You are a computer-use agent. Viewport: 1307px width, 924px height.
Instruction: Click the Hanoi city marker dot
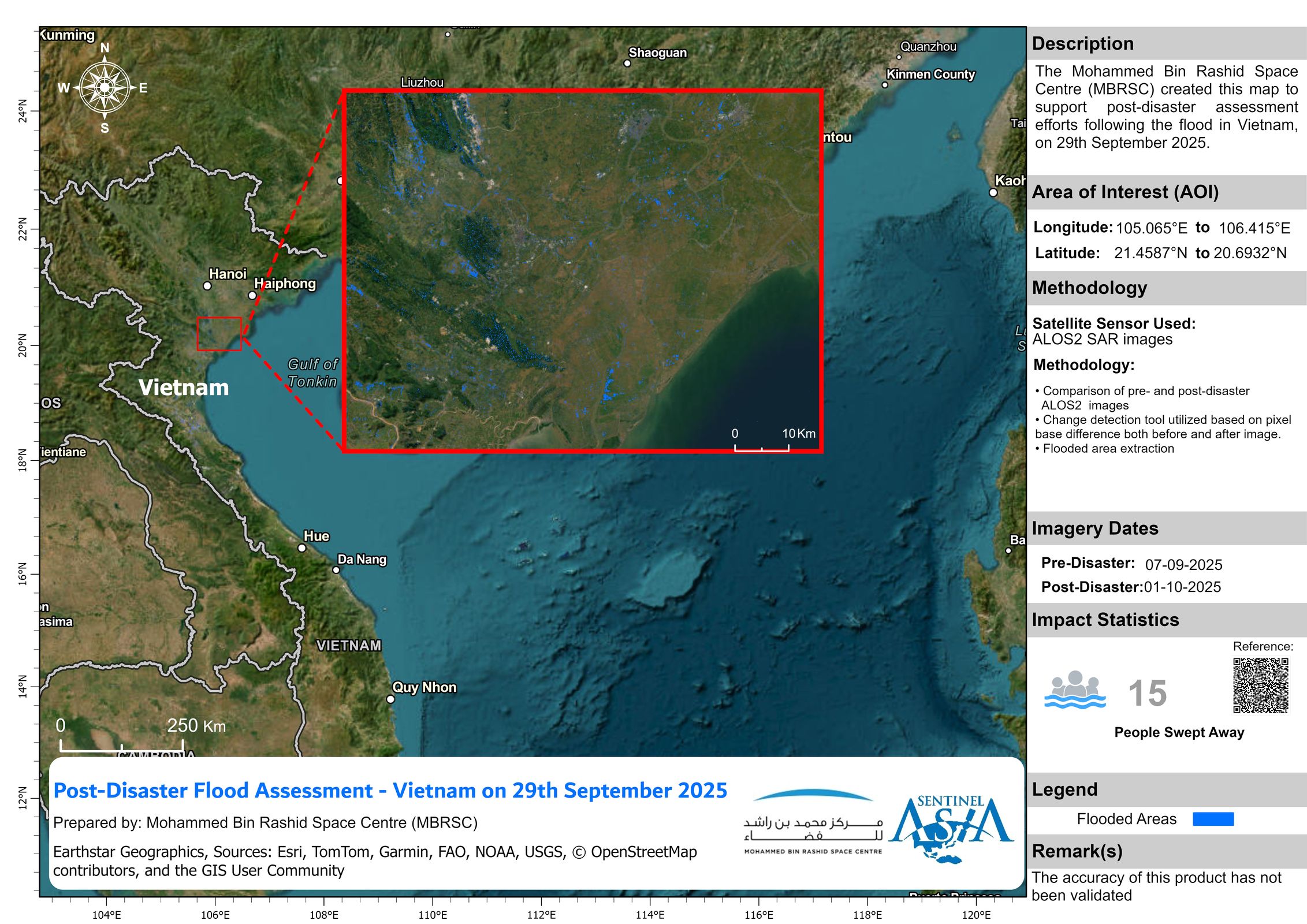pyautogui.click(x=207, y=286)
